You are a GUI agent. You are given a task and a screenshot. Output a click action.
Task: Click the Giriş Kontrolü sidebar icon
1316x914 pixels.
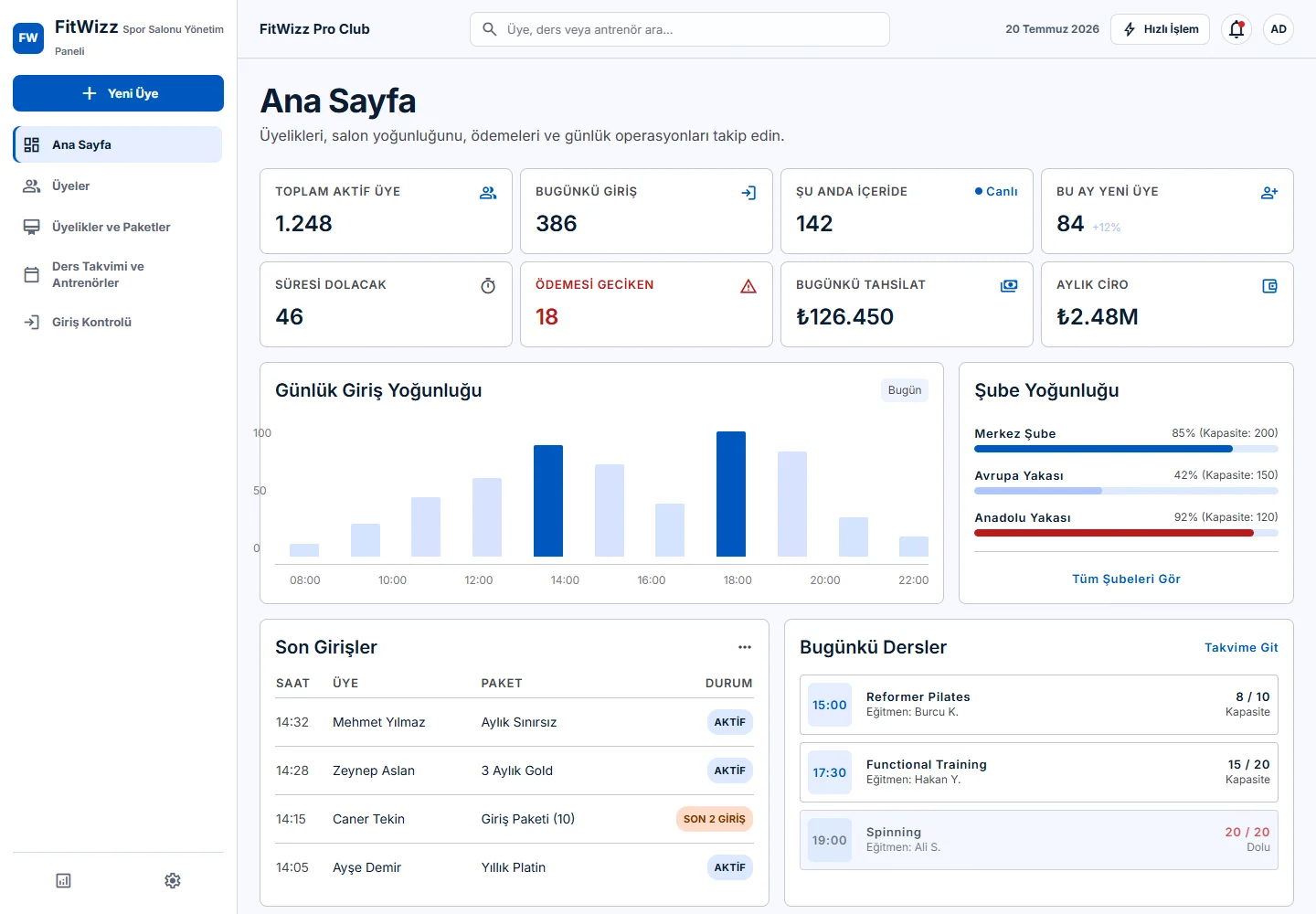[x=32, y=322]
